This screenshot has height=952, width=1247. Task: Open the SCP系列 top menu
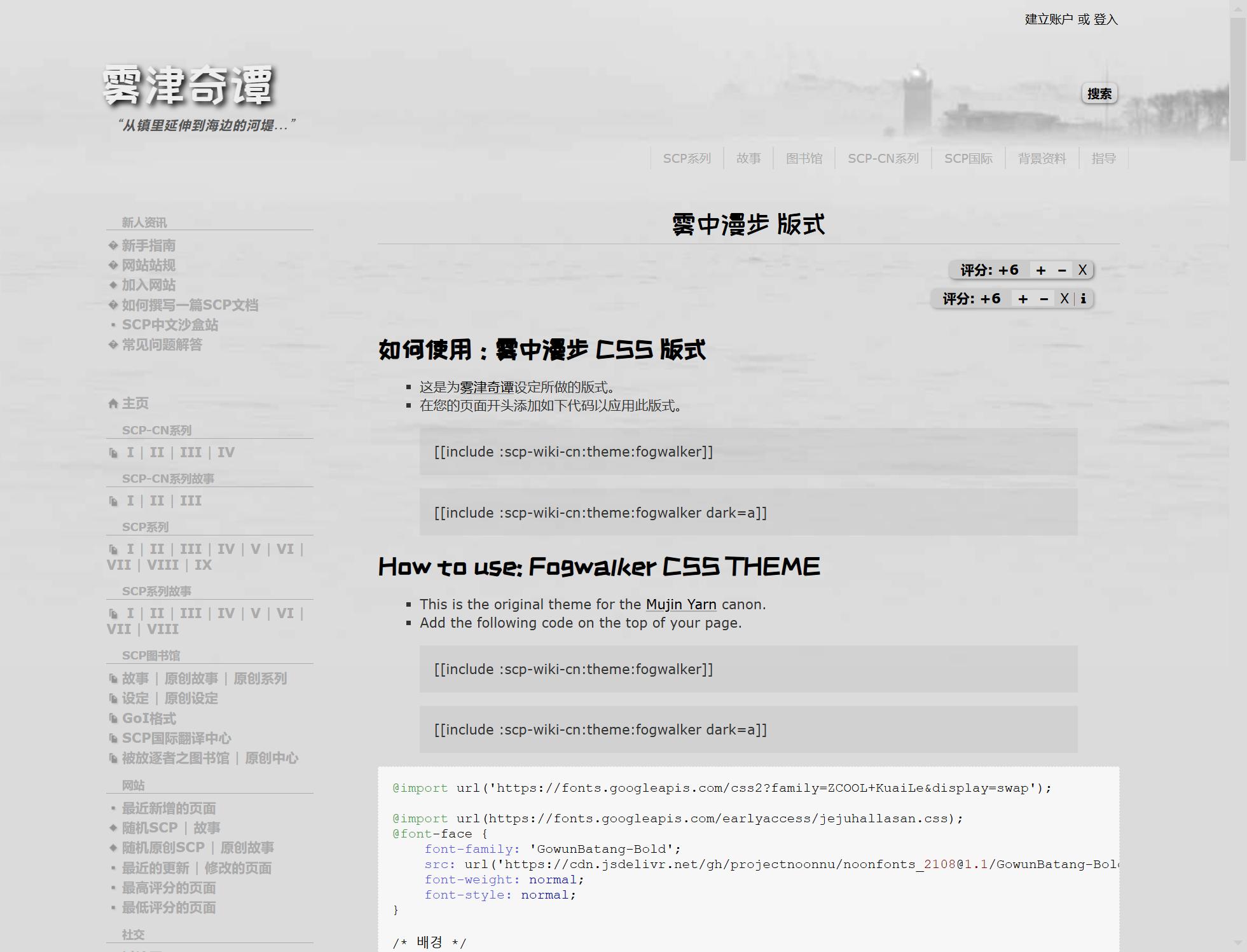[x=687, y=158]
